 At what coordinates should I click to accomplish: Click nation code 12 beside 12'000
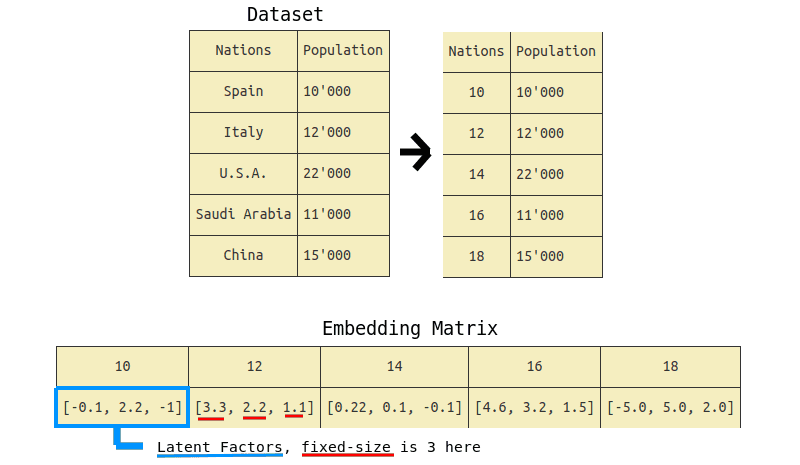pos(477,134)
